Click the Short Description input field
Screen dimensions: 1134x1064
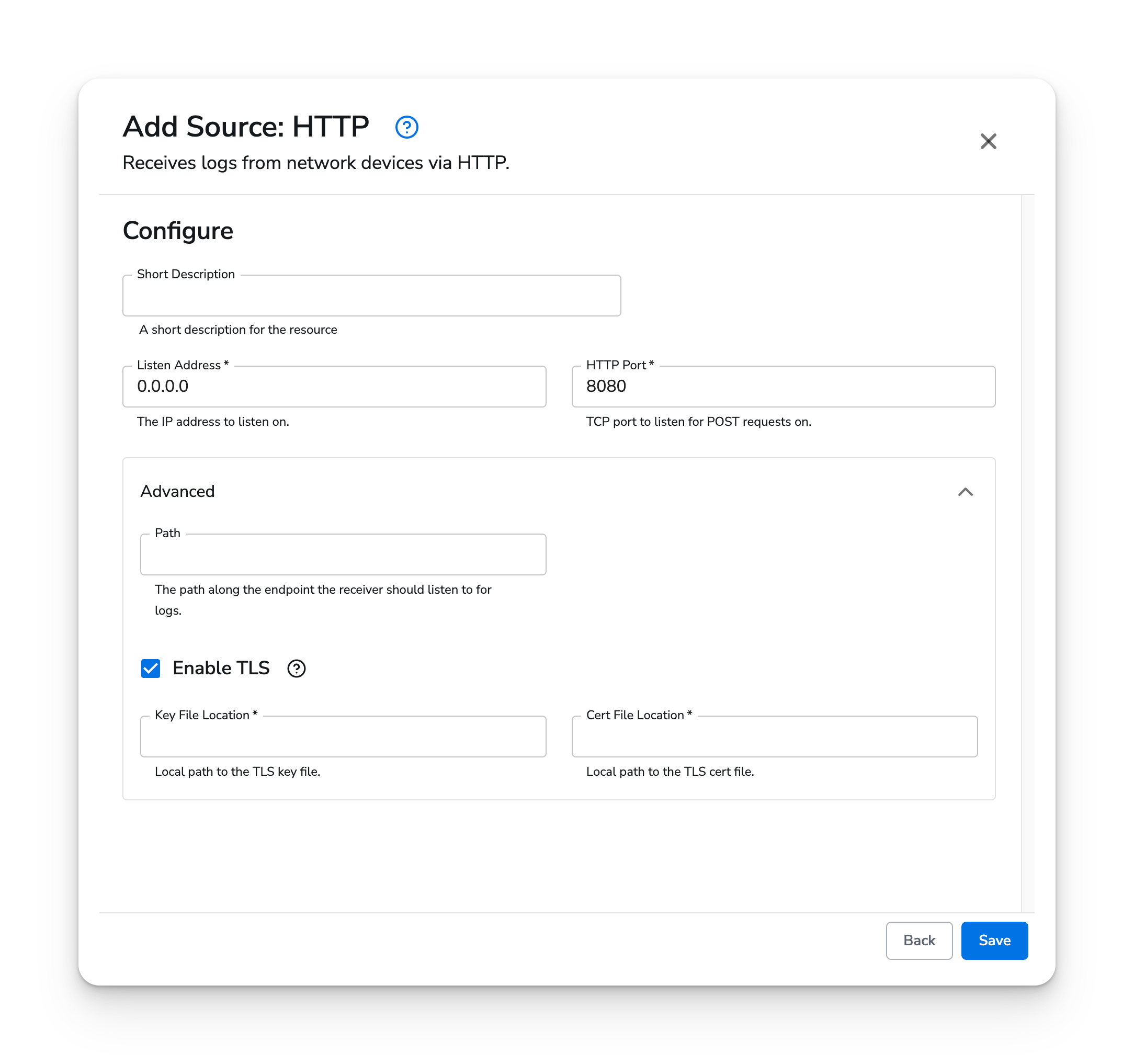(372, 296)
